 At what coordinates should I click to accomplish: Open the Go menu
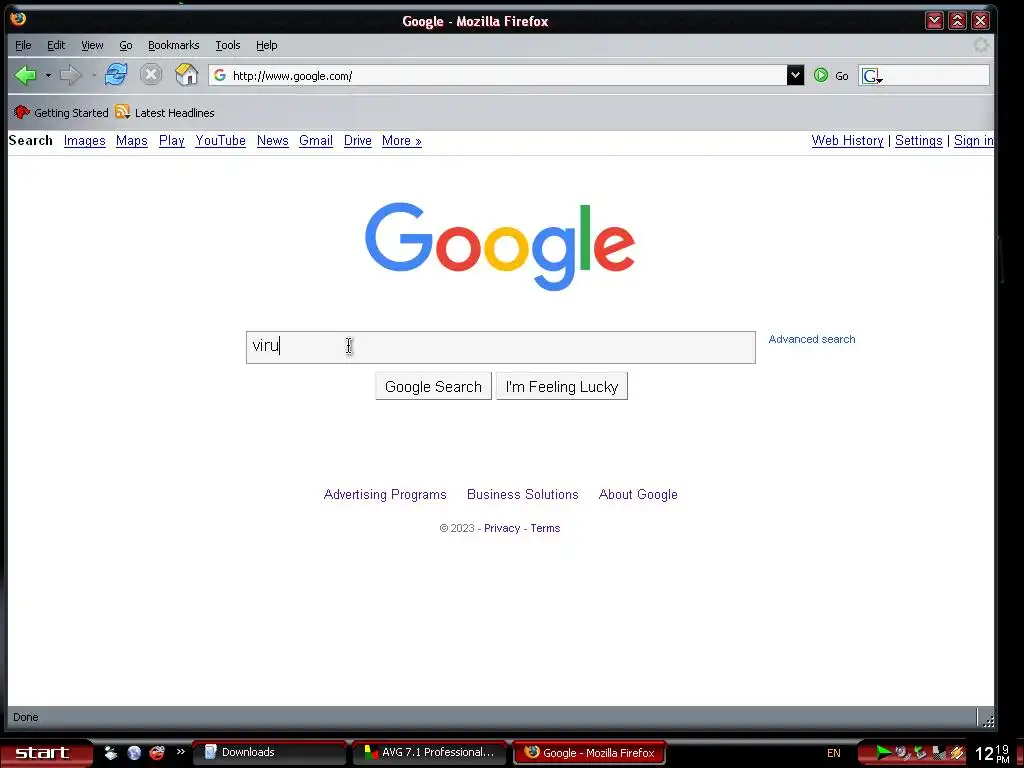[125, 45]
